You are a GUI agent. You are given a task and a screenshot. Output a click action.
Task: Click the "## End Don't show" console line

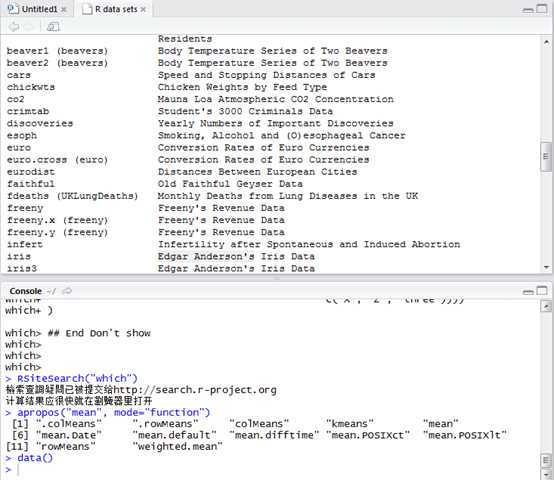click(99, 333)
